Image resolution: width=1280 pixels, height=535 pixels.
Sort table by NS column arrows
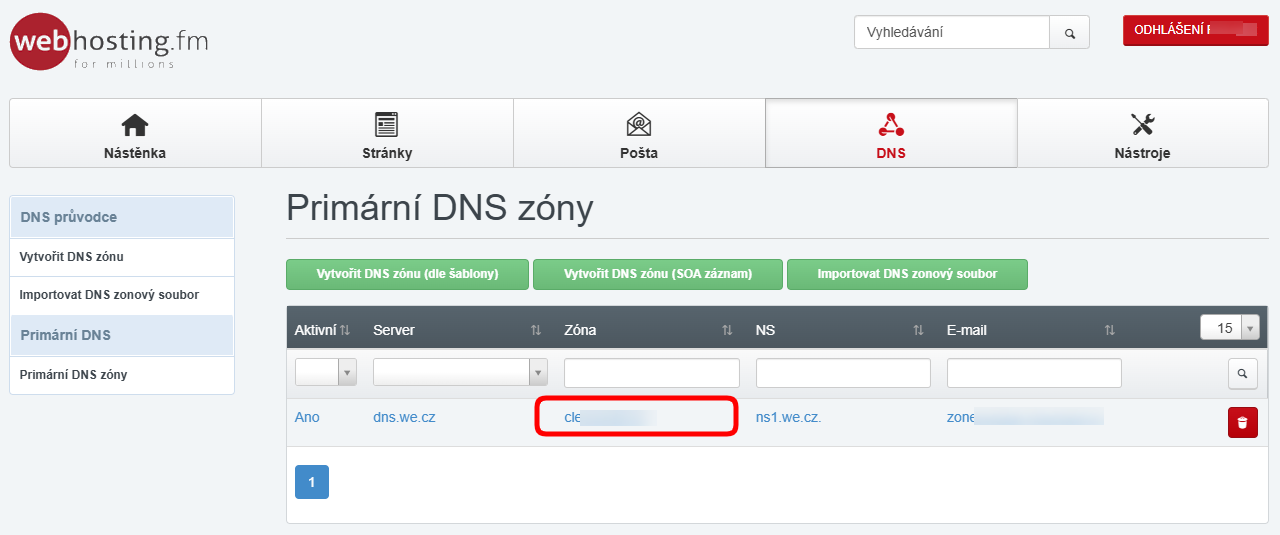click(918, 330)
